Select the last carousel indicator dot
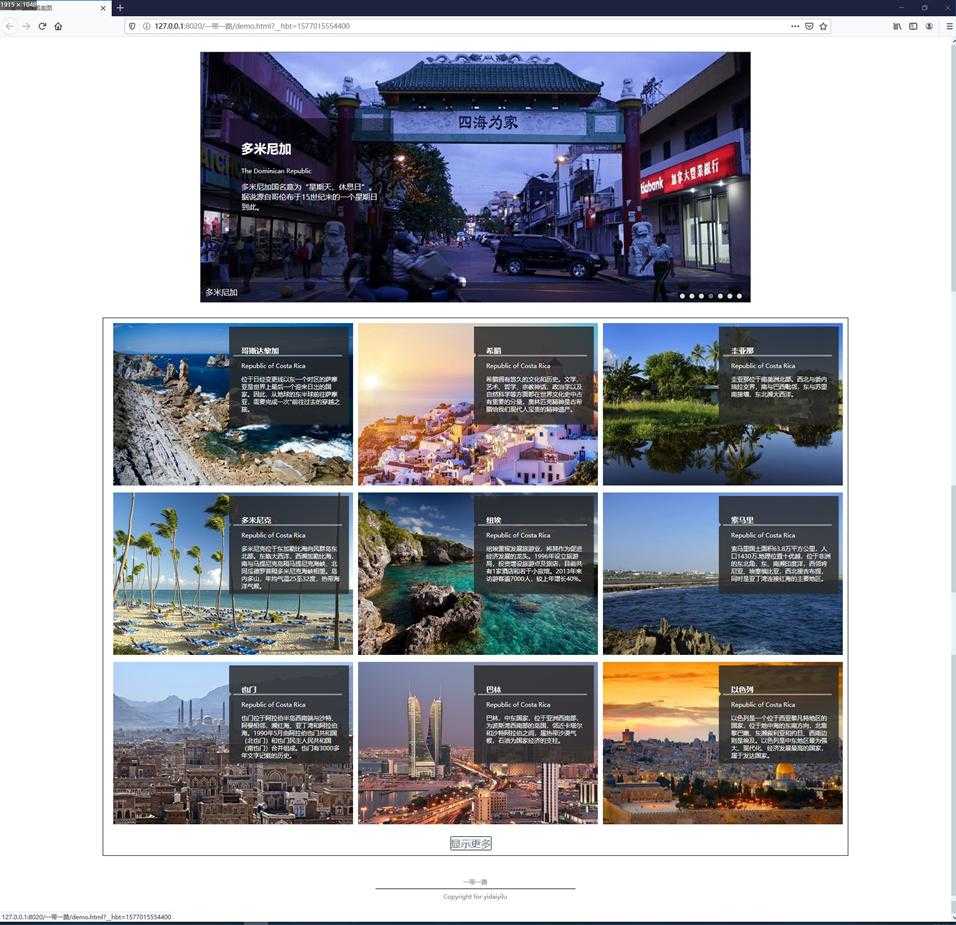 tap(739, 296)
